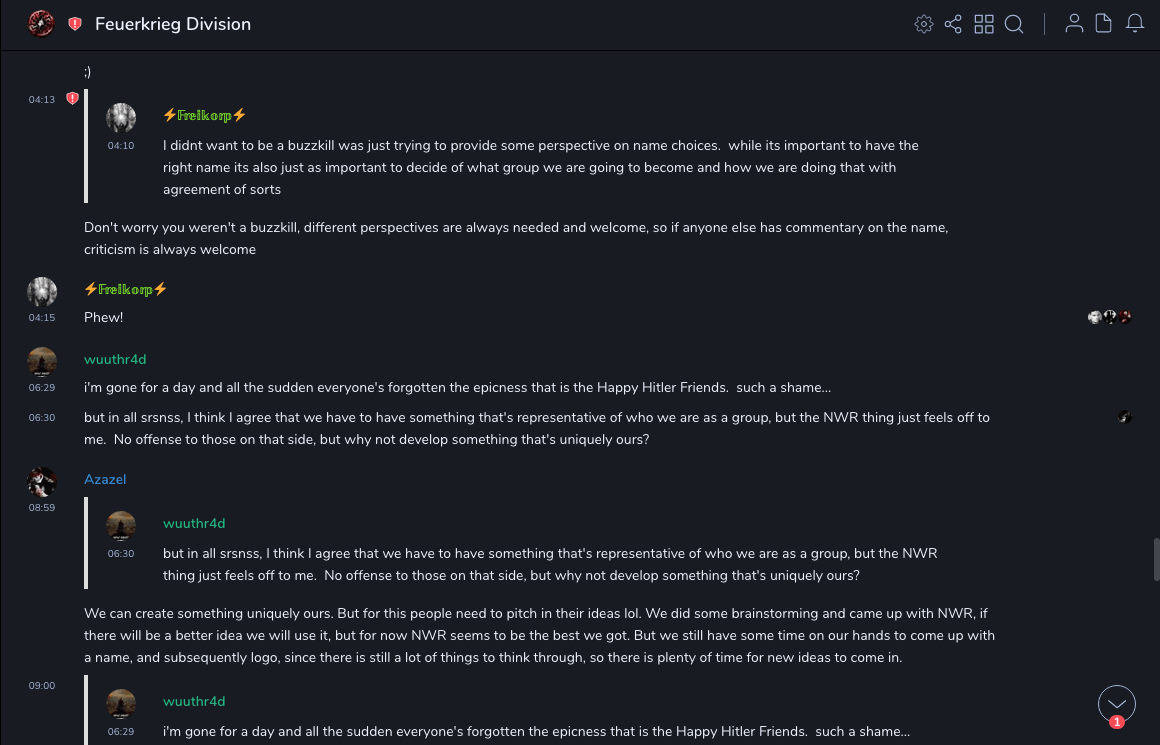Open the room settings gear icon
This screenshot has height=745, width=1160.
click(x=924, y=24)
